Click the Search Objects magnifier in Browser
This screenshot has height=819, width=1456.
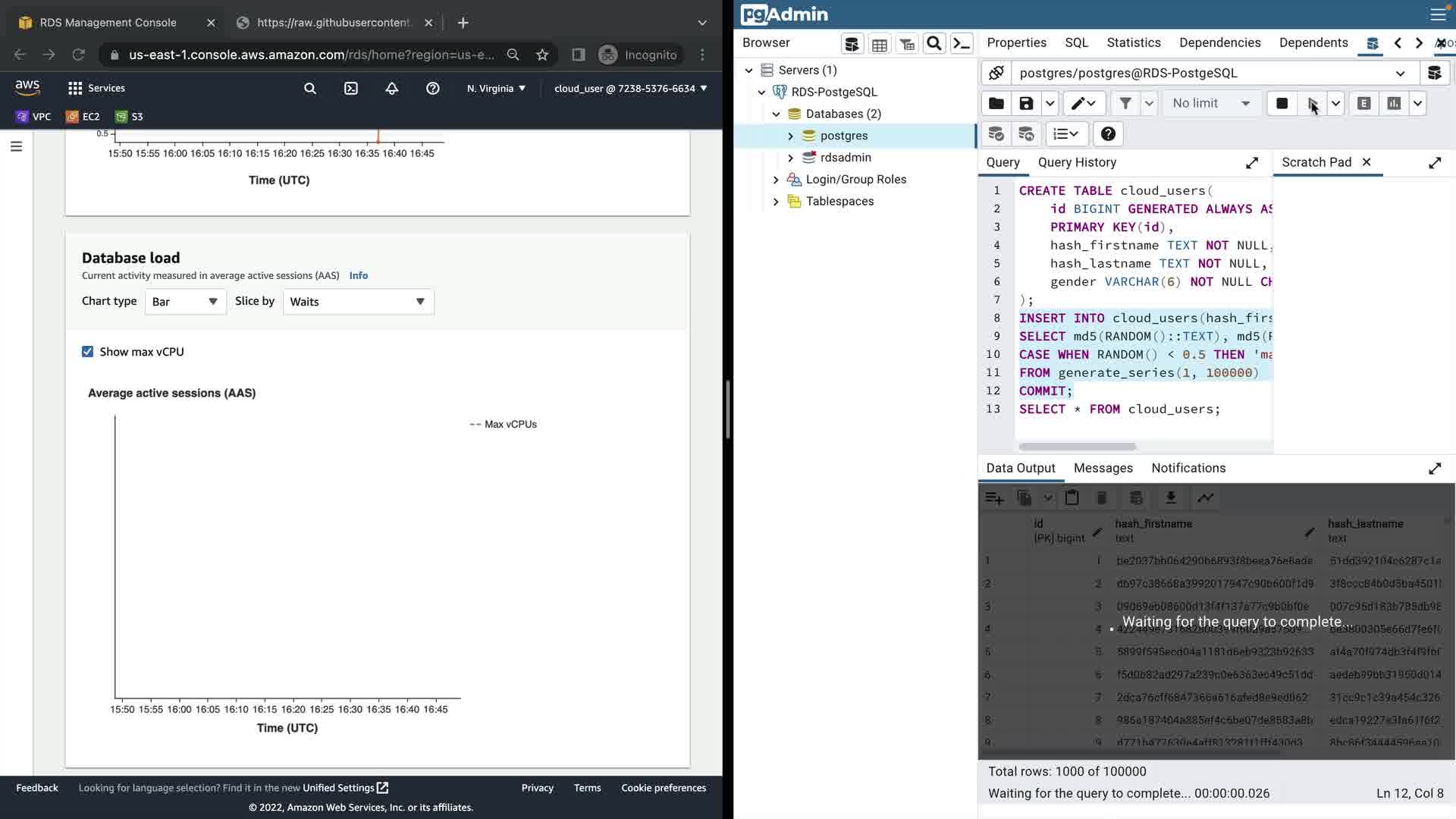[x=934, y=43]
